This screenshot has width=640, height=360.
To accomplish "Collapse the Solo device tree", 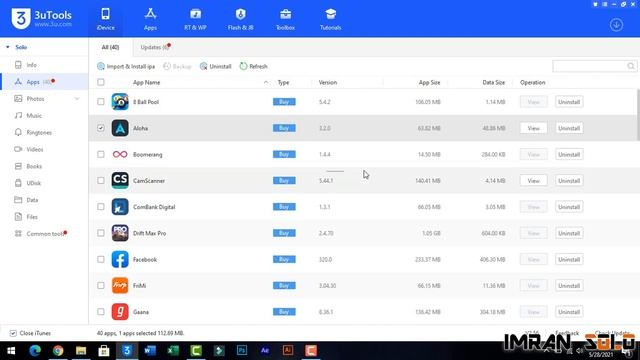I will [x=8, y=47].
